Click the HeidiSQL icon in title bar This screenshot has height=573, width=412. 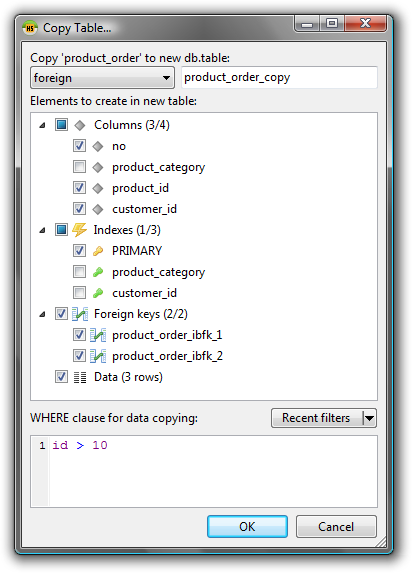(x=30, y=28)
